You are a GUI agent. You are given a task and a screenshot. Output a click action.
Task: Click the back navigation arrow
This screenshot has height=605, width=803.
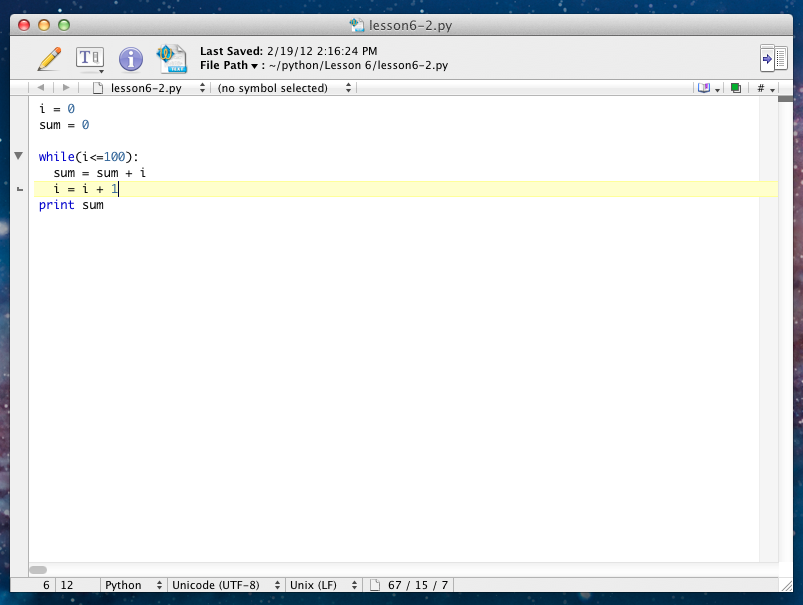point(41,87)
